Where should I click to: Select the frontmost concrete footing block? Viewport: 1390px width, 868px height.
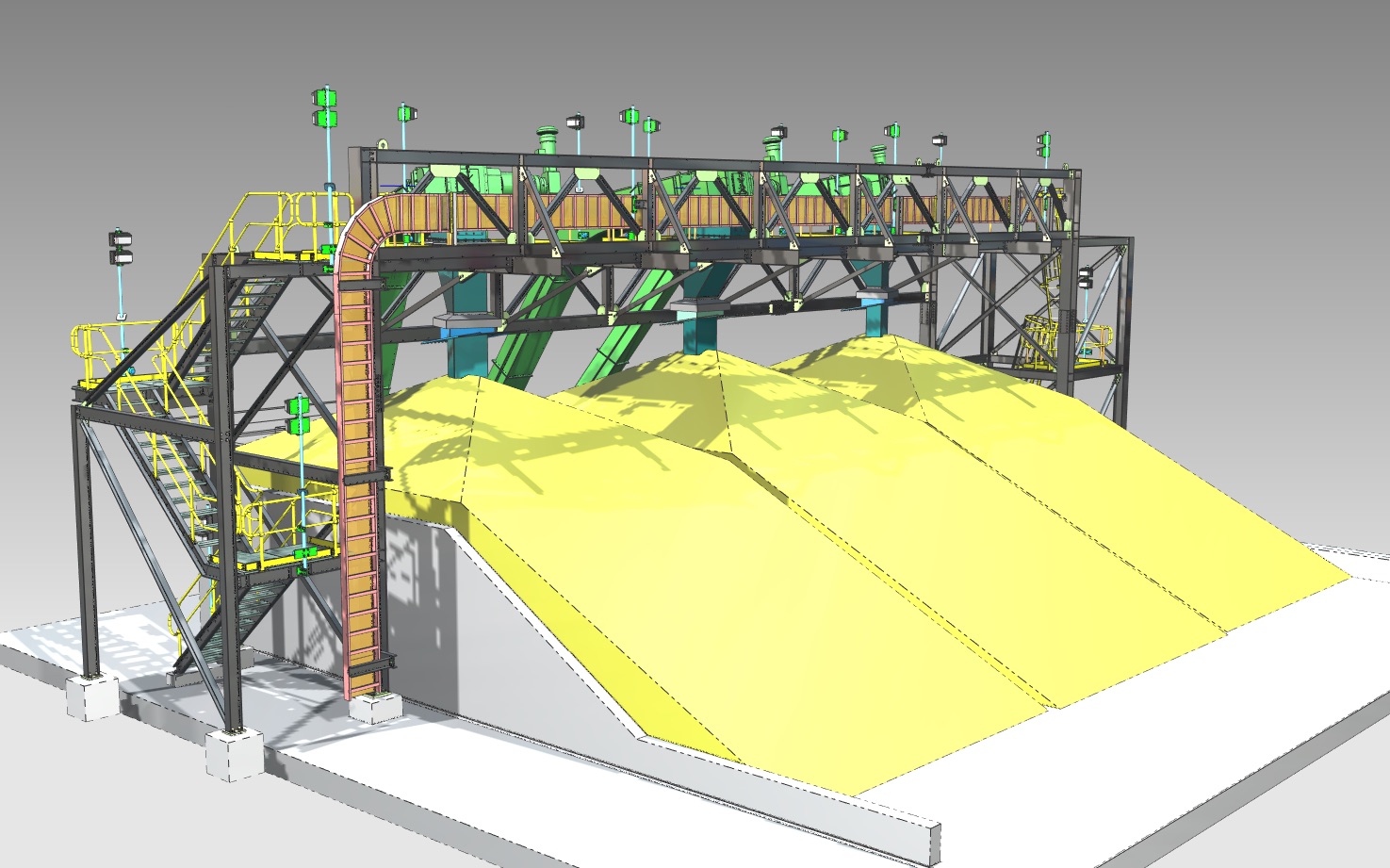click(x=233, y=754)
